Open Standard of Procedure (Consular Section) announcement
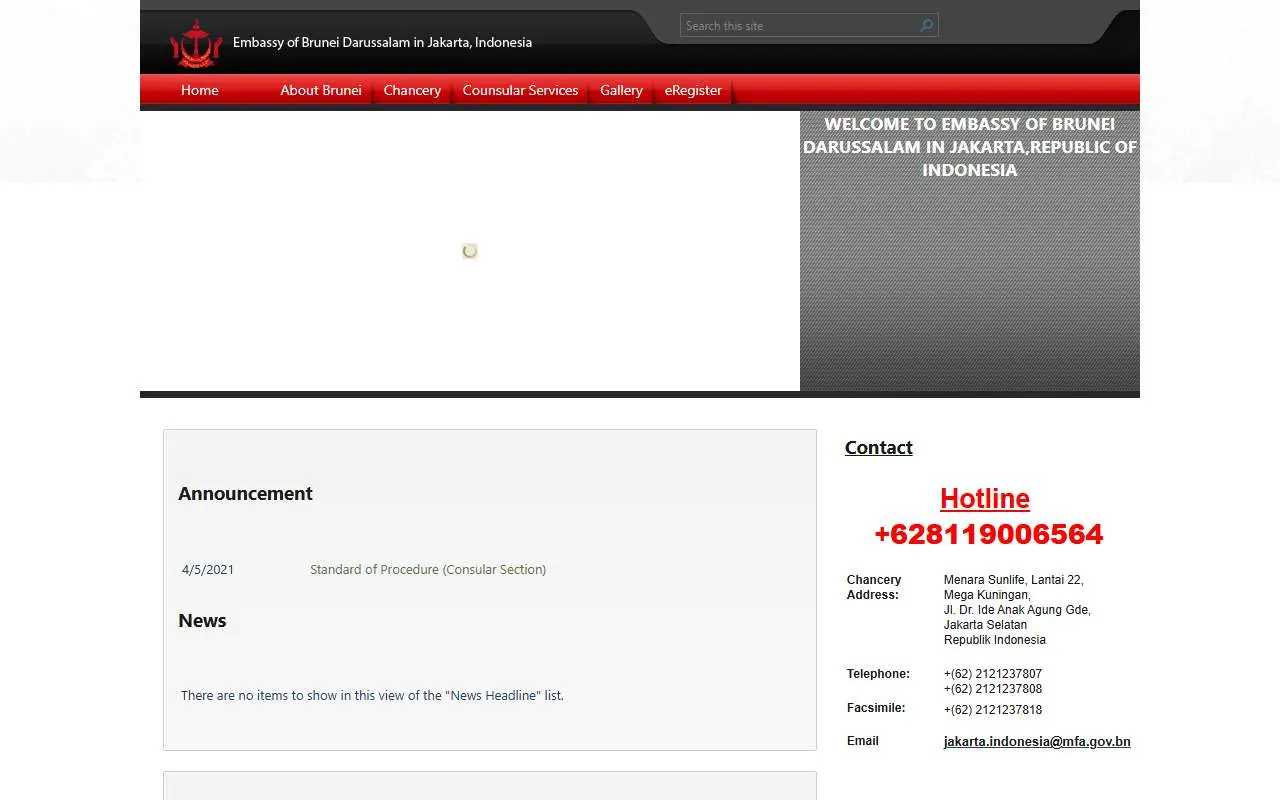1280x800 pixels. click(x=428, y=569)
